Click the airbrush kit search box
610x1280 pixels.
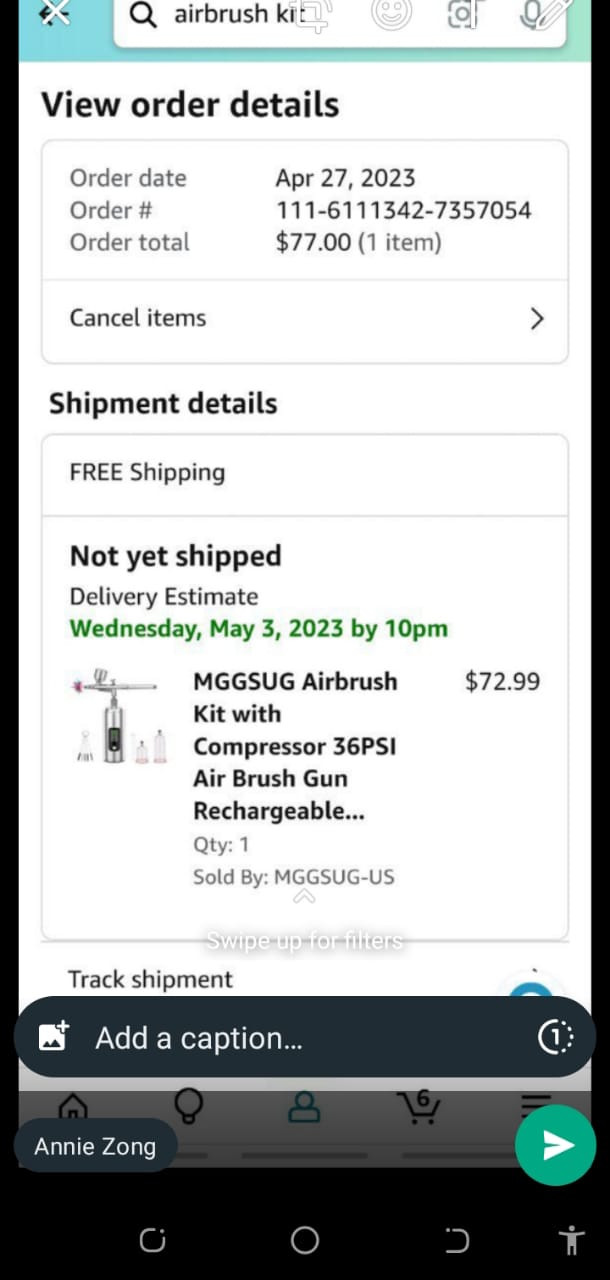(x=340, y=17)
